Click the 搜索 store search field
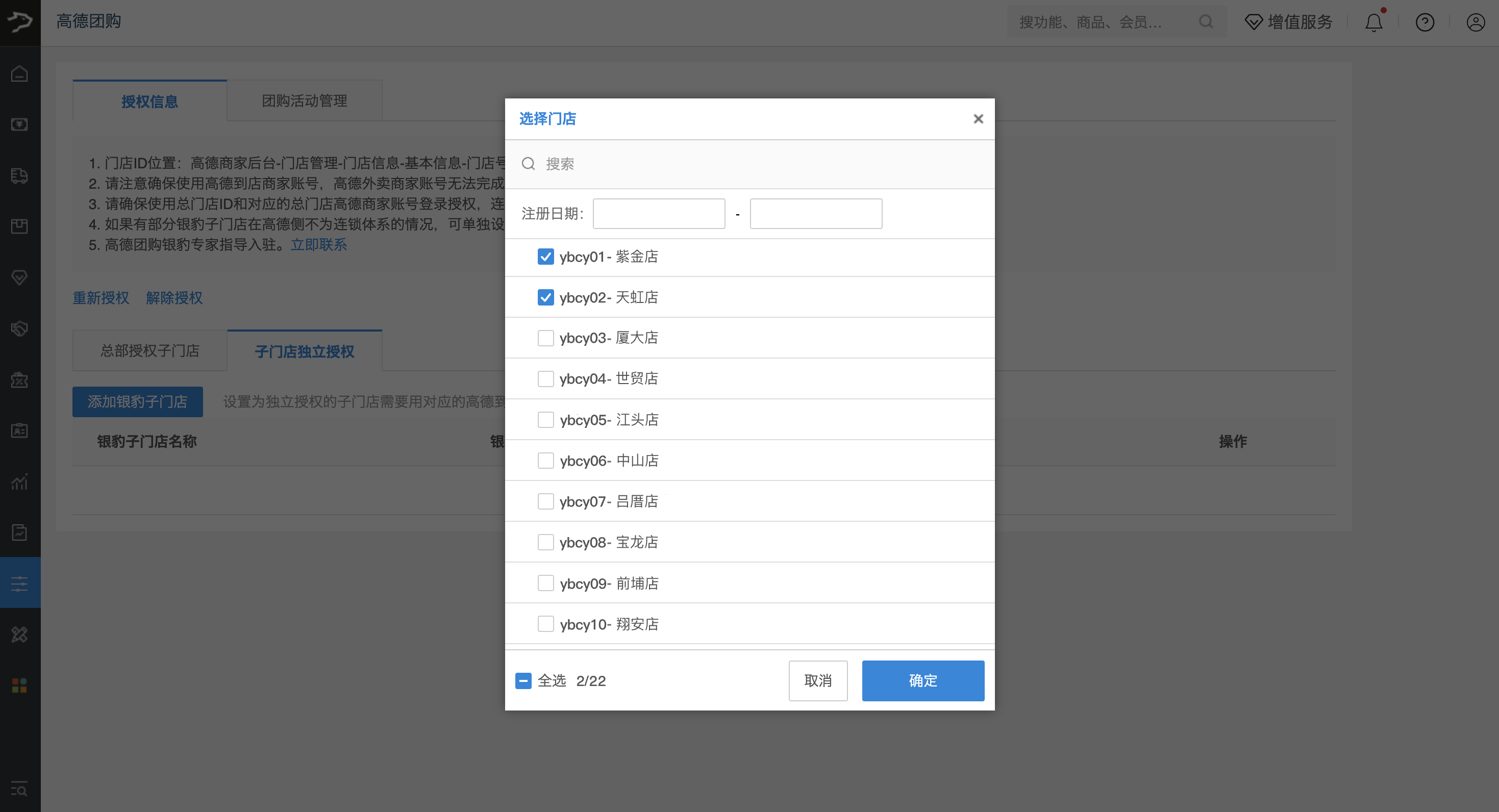The height and width of the screenshot is (812, 1499). pos(757,164)
